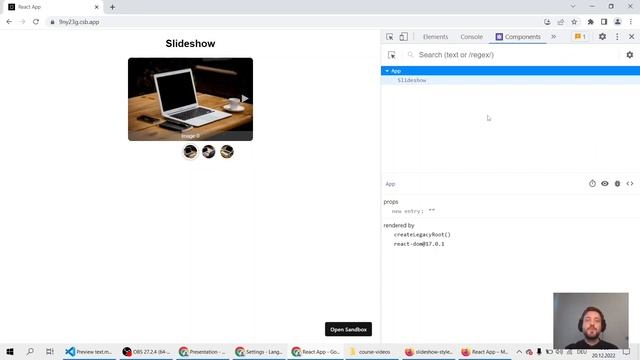Click the Slideshow heading
Screen dimensions: 640x360
(190, 44)
